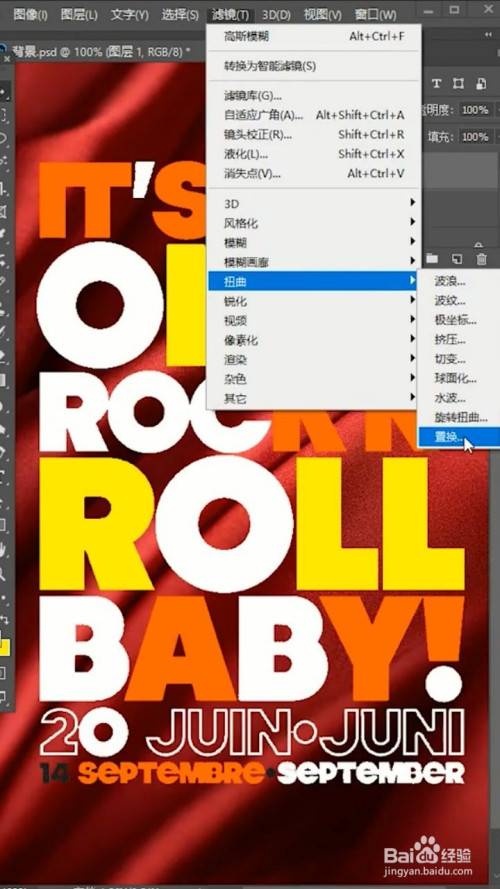Select the Rectangle shape tool
Image resolution: width=500 pixels, height=889 pixels.
coord(3,525)
